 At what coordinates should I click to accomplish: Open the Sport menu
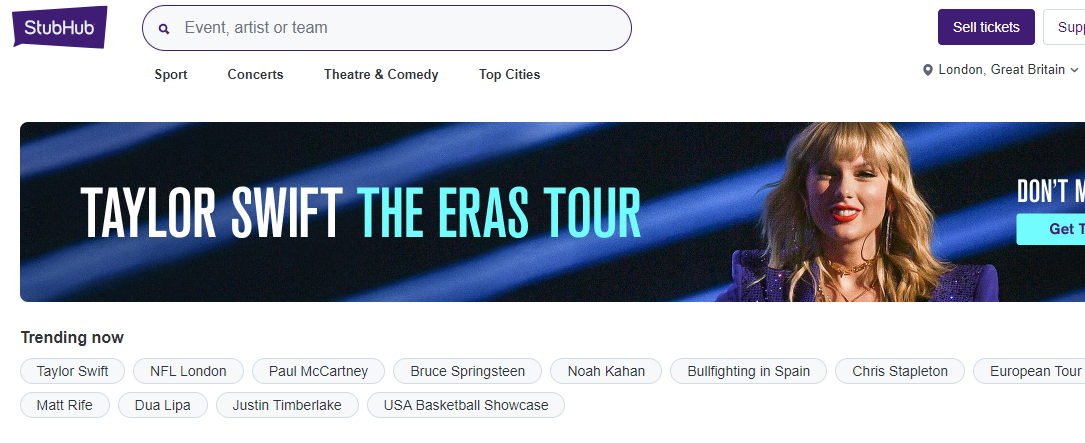pyautogui.click(x=171, y=74)
